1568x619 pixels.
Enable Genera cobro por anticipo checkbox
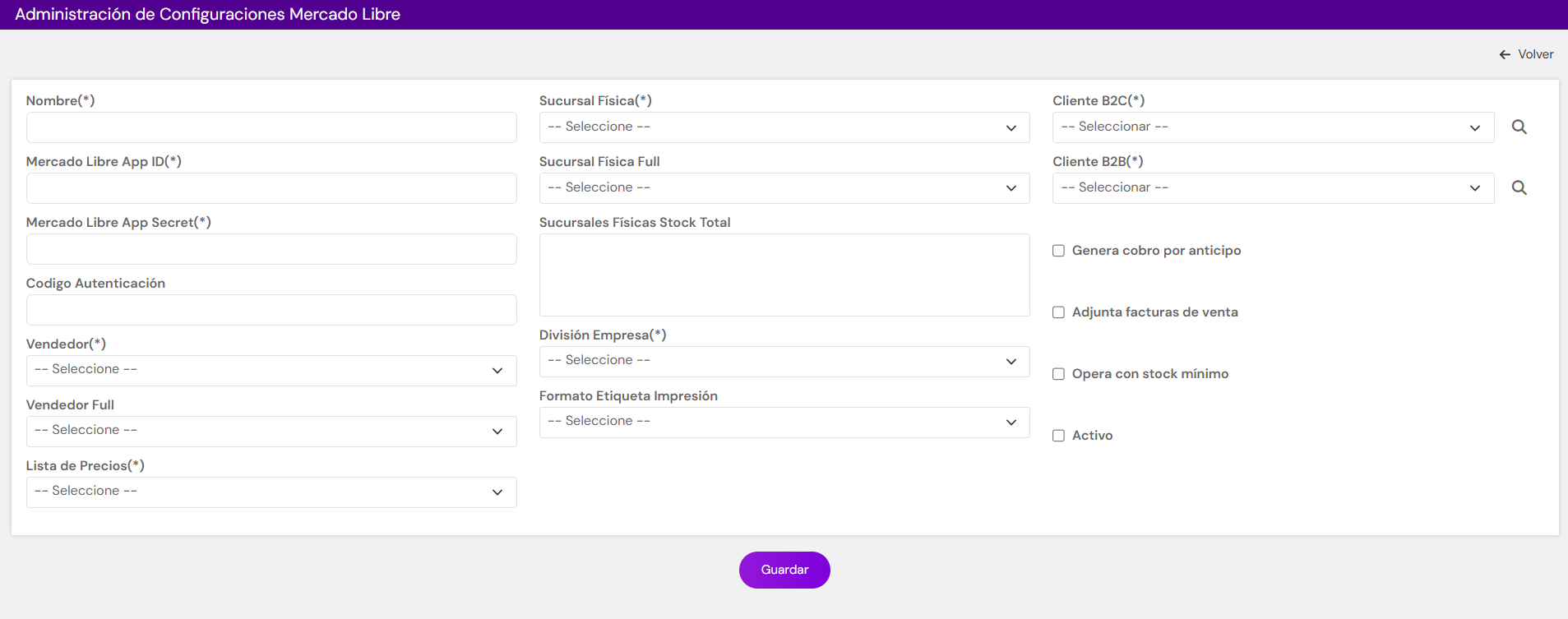[x=1058, y=251]
